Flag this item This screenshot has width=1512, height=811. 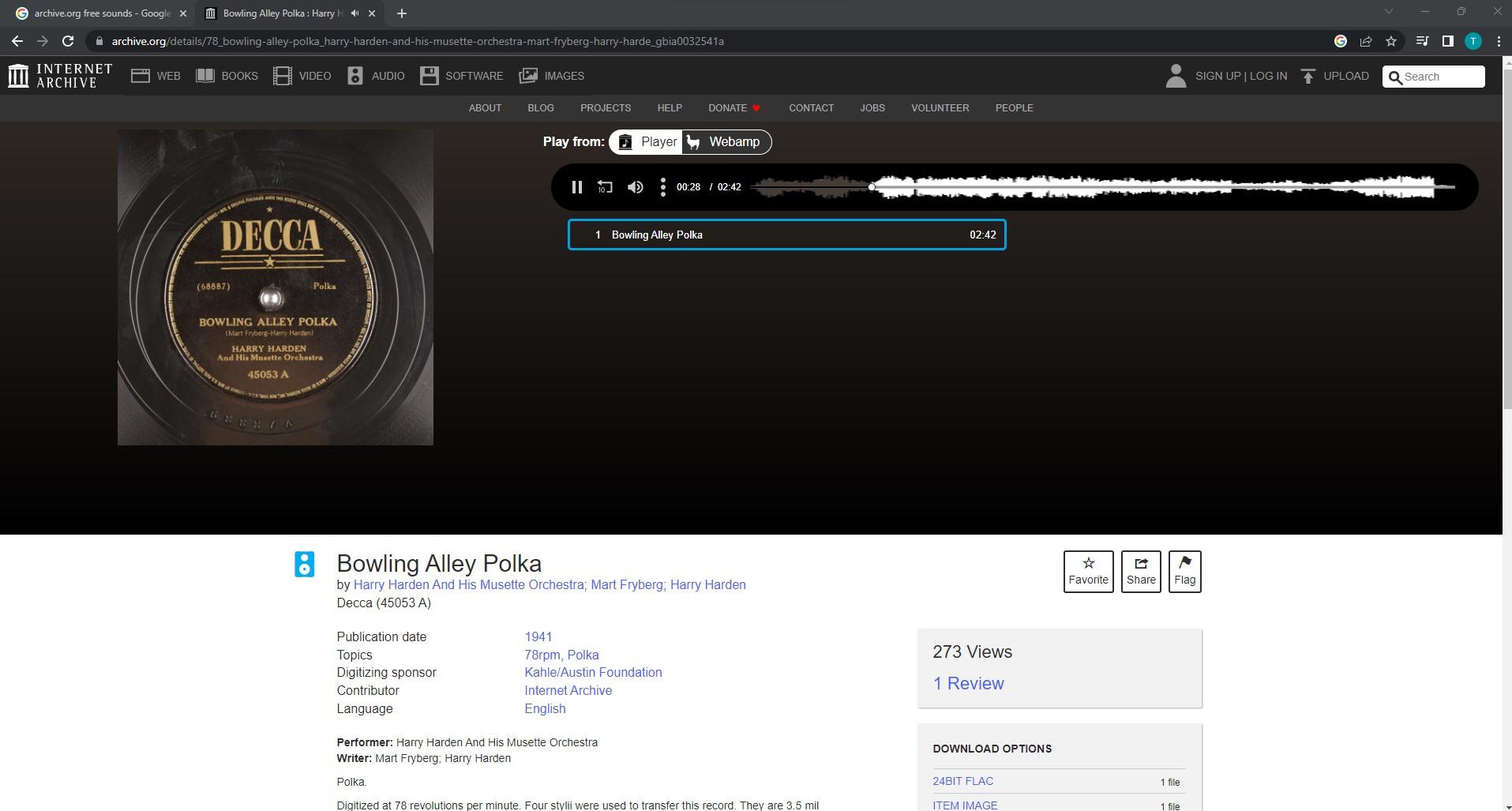coord(1184,572)
